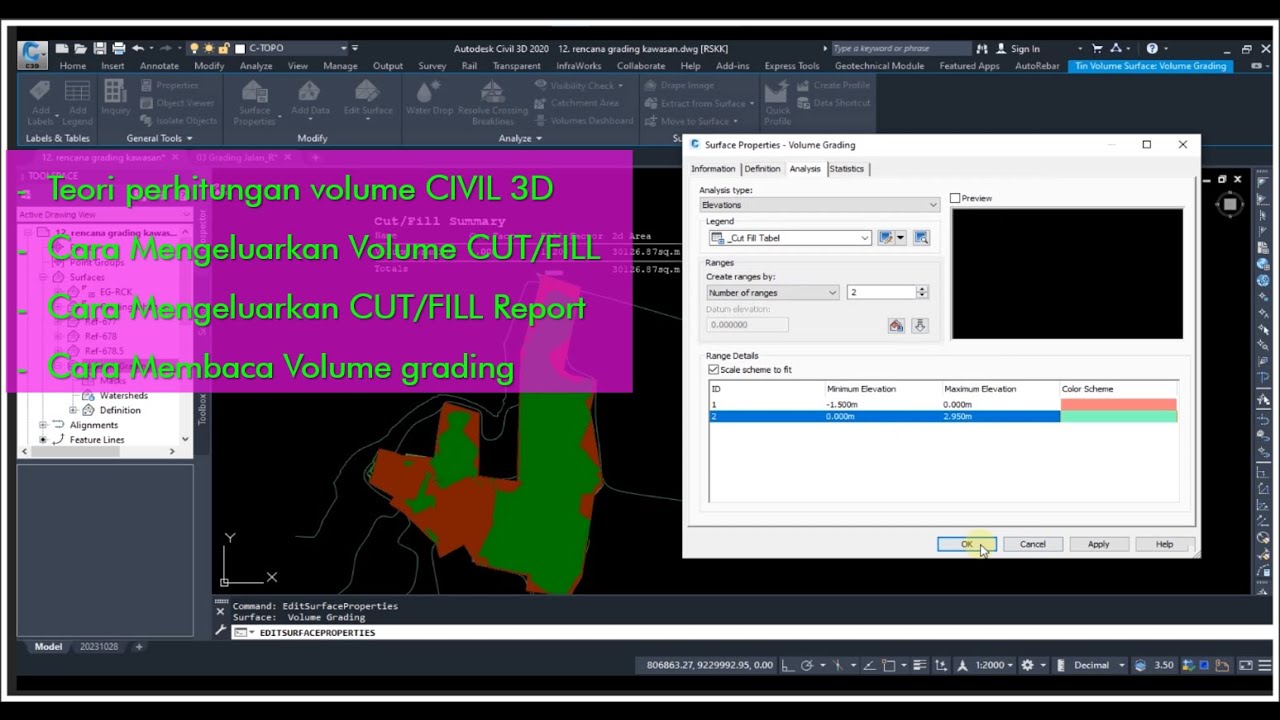Click the pick datum elevation icon in Ranges

pyautogui.click(x=896, y=325)
